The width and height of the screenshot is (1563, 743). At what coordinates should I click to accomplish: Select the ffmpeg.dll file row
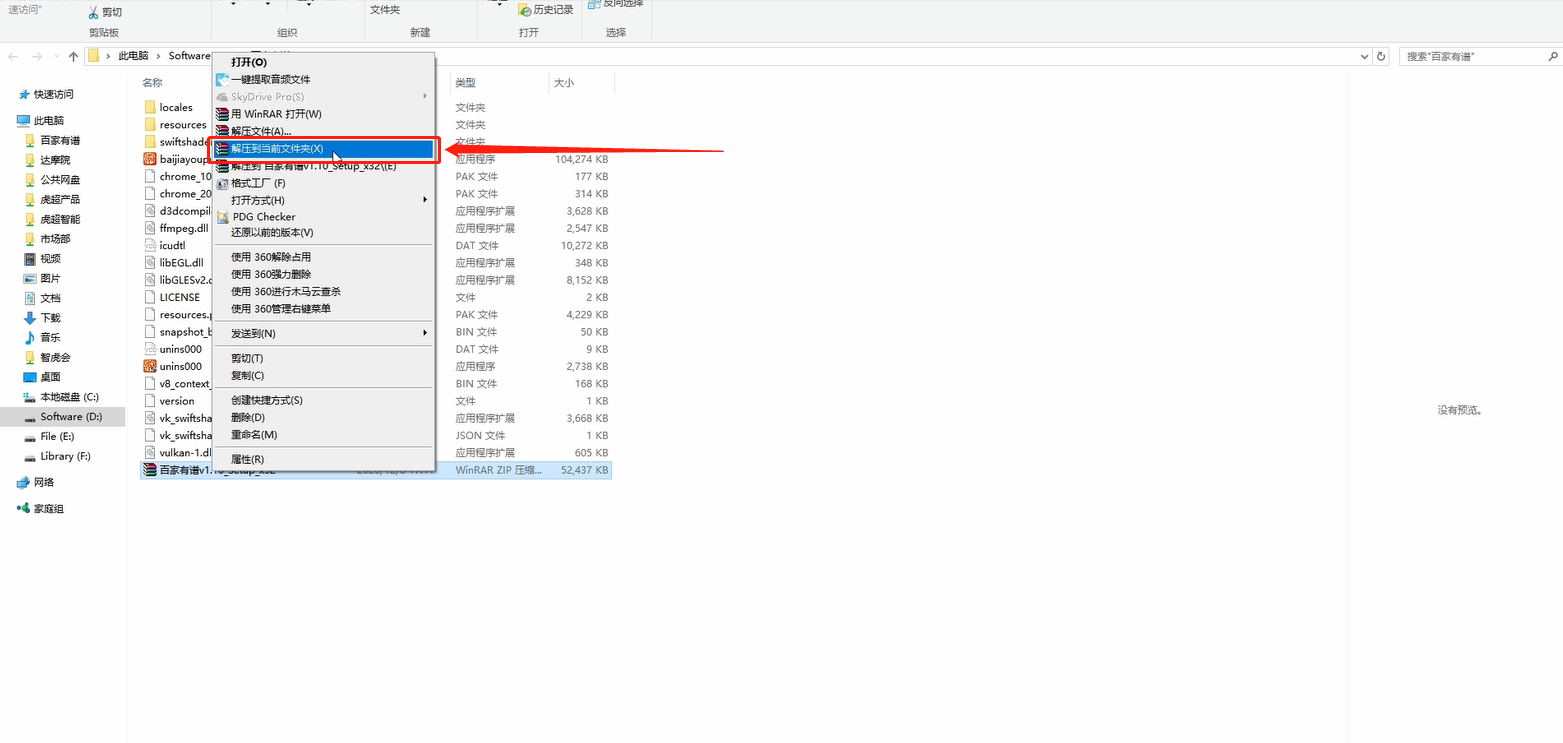(x=376, y=228)
